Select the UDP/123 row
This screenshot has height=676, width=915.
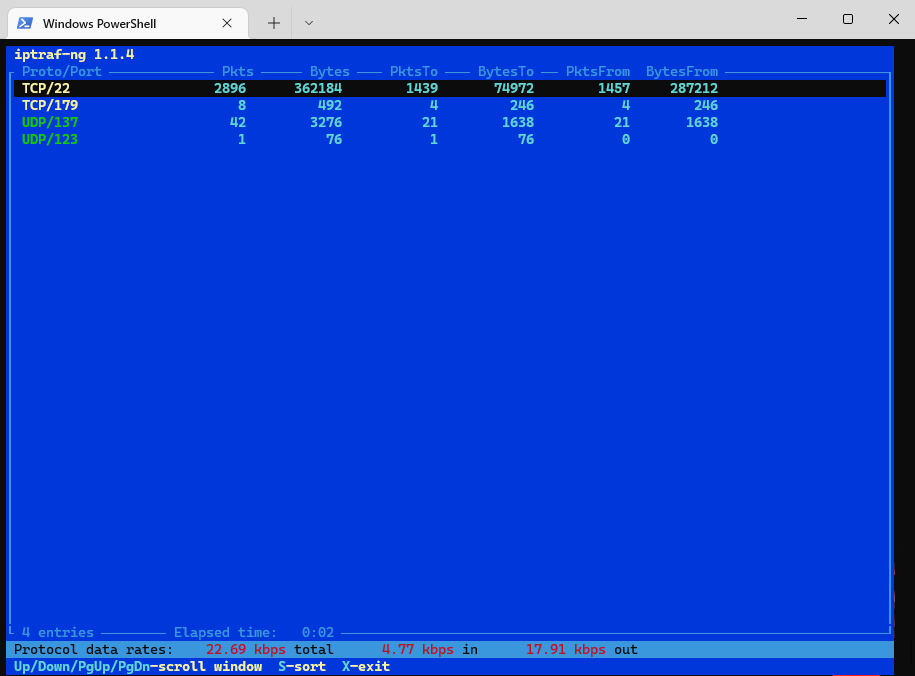tap(450, 139)
